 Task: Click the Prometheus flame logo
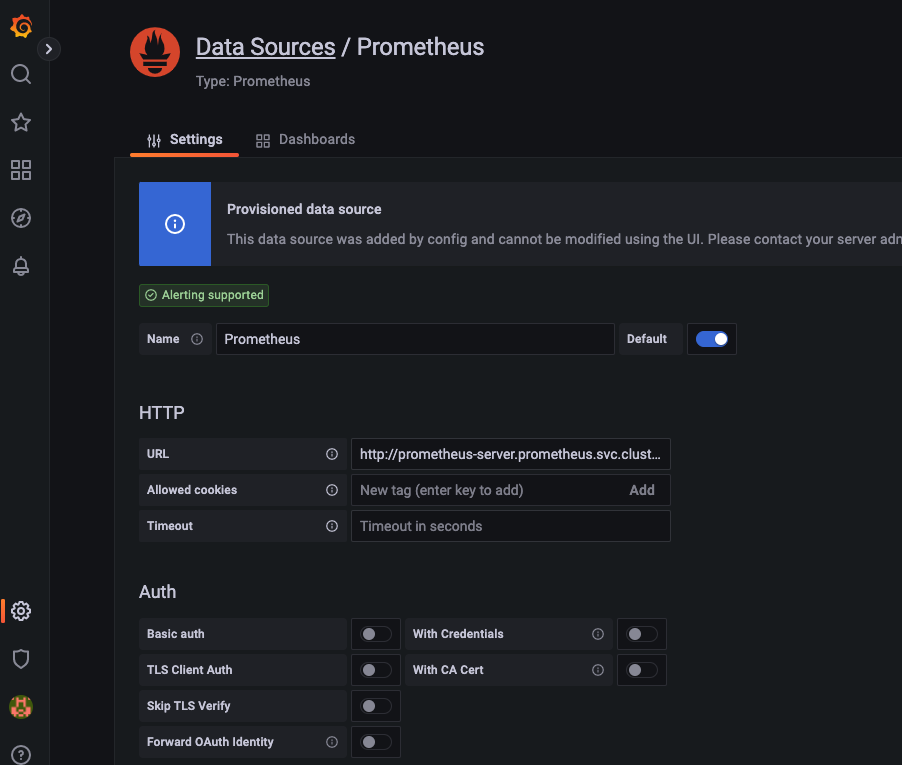[x=155, y=52]
